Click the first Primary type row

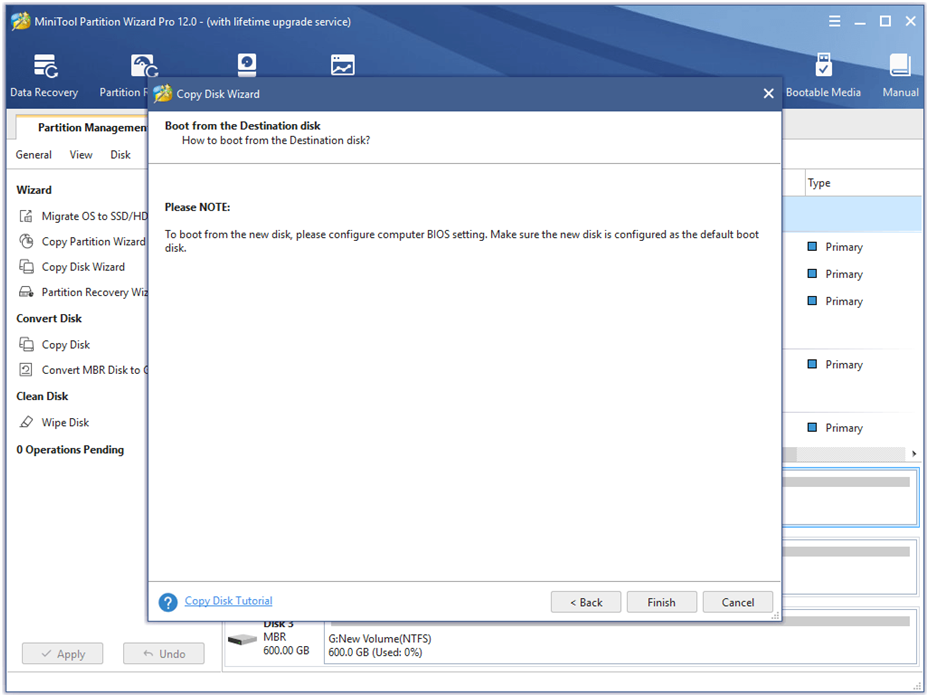tap(844, 247)
